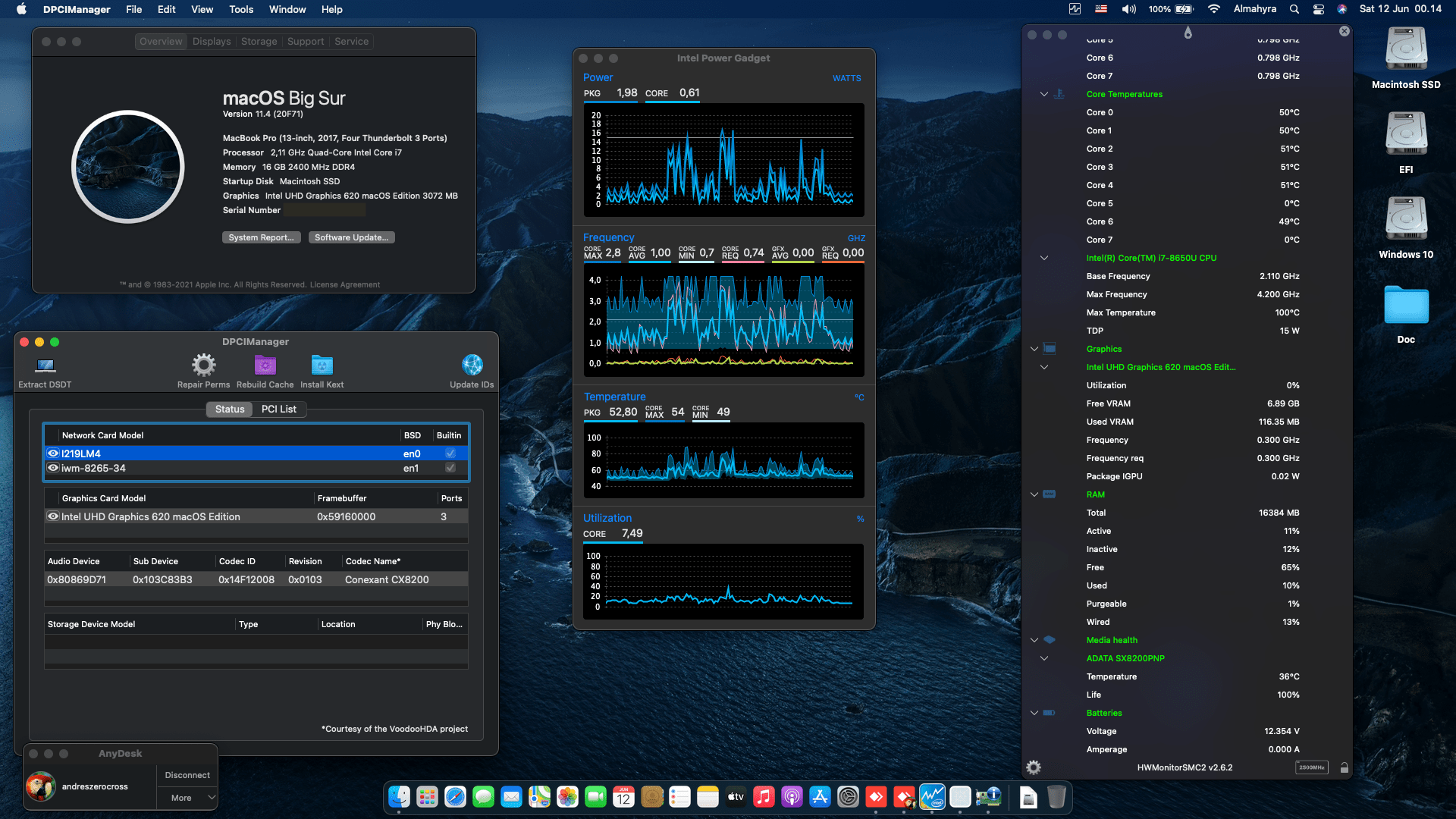This screenshot has width=1456, height=819.
Task: Click the Update IDs globe icon
Action: click(472, 366)
